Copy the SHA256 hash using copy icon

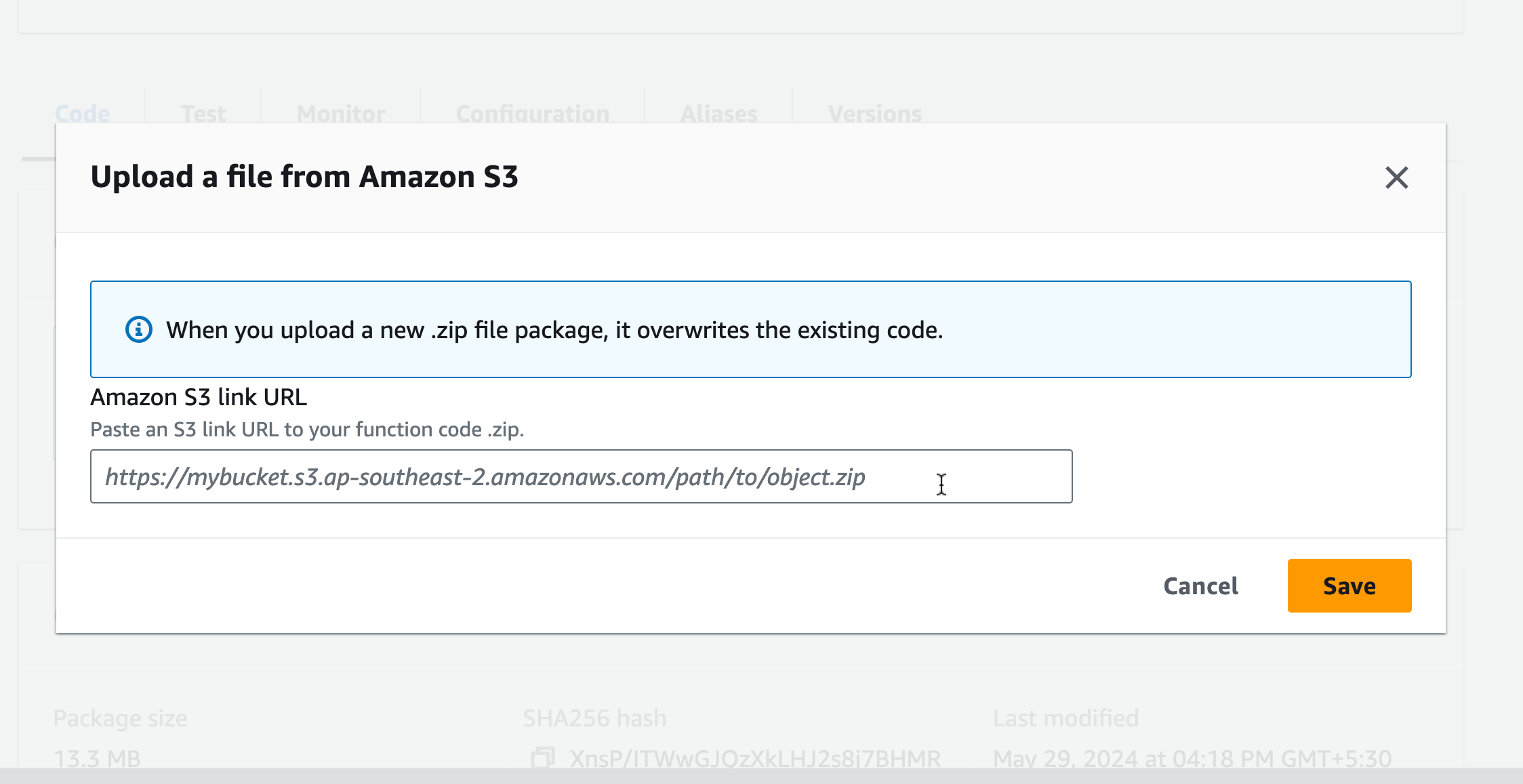(543, 757)
